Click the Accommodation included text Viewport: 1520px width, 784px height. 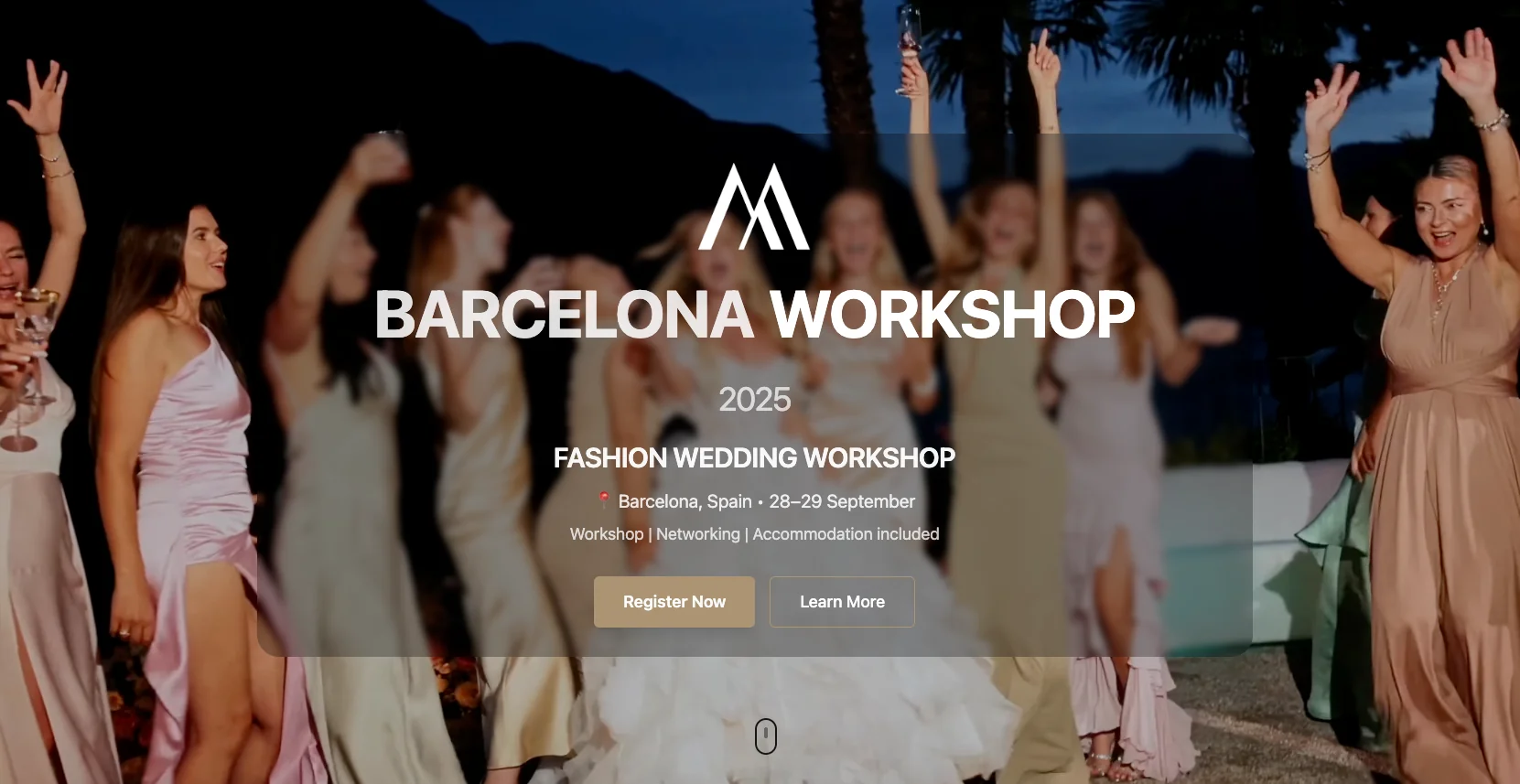(x=846, y=534)
